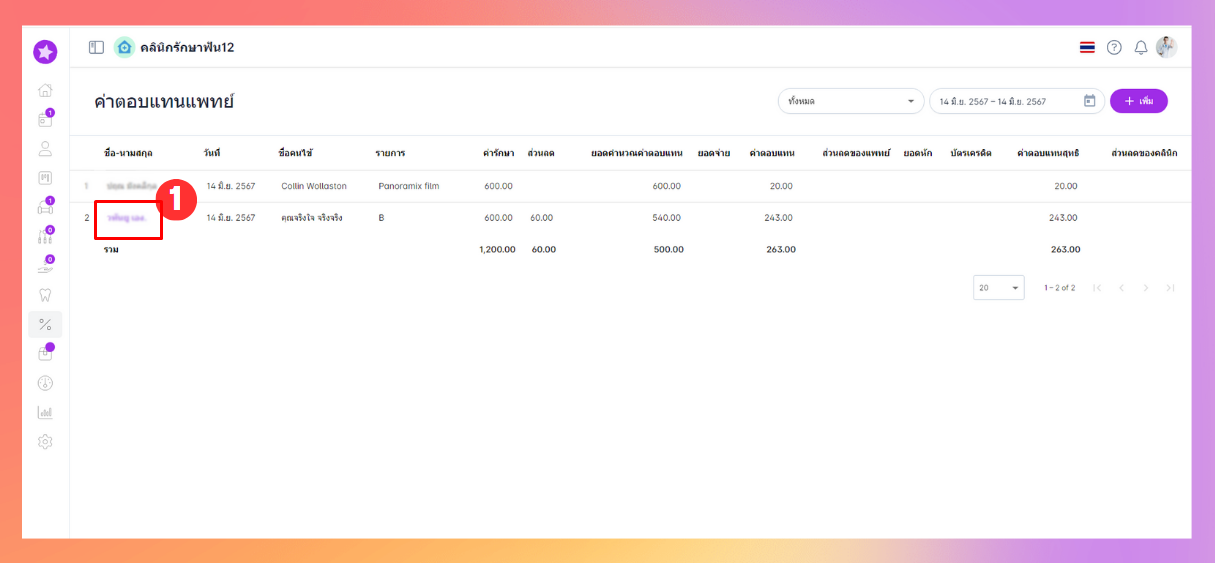Open the notifications bell
The width and height of the screenshot is (1215, 563).
[1140, 47]
